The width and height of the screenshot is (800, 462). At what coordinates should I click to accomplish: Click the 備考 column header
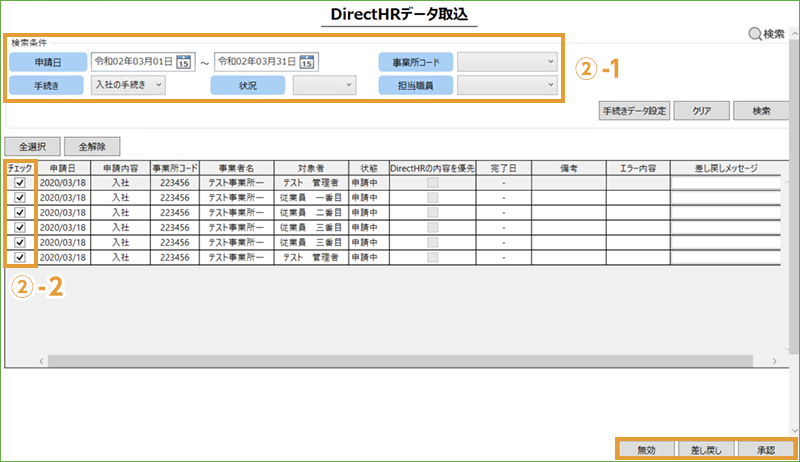(x=569, y=168)
